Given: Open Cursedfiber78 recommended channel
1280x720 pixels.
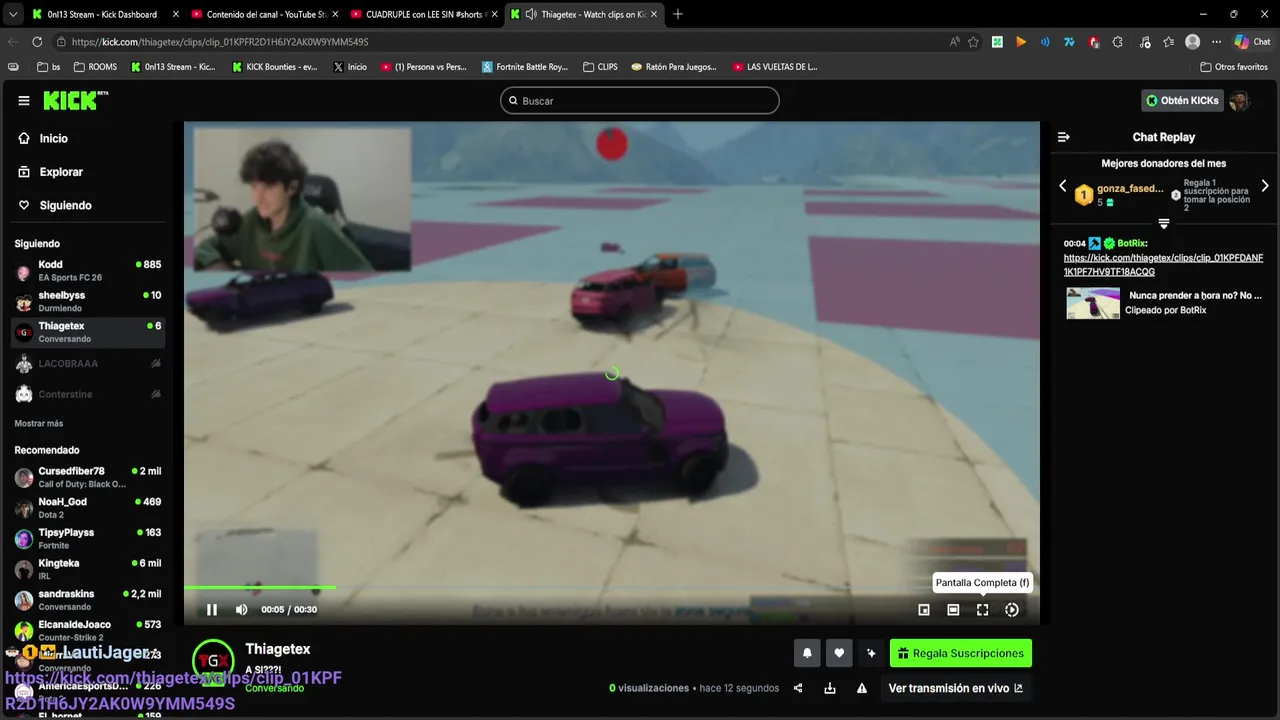Looking at the screenshot, I should click(88, 477).
